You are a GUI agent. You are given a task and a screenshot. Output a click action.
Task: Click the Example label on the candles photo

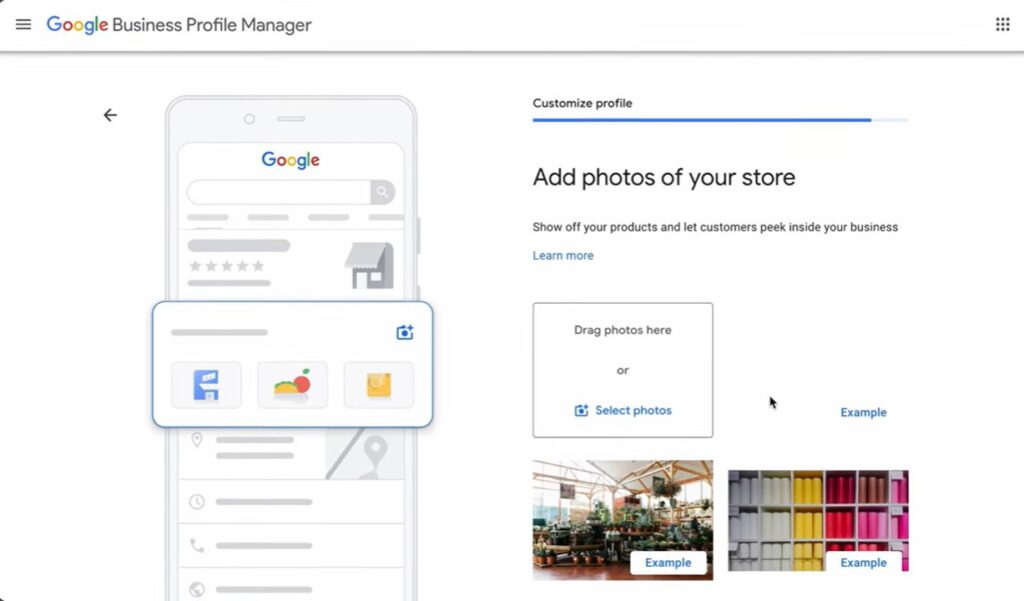(863, 563)
